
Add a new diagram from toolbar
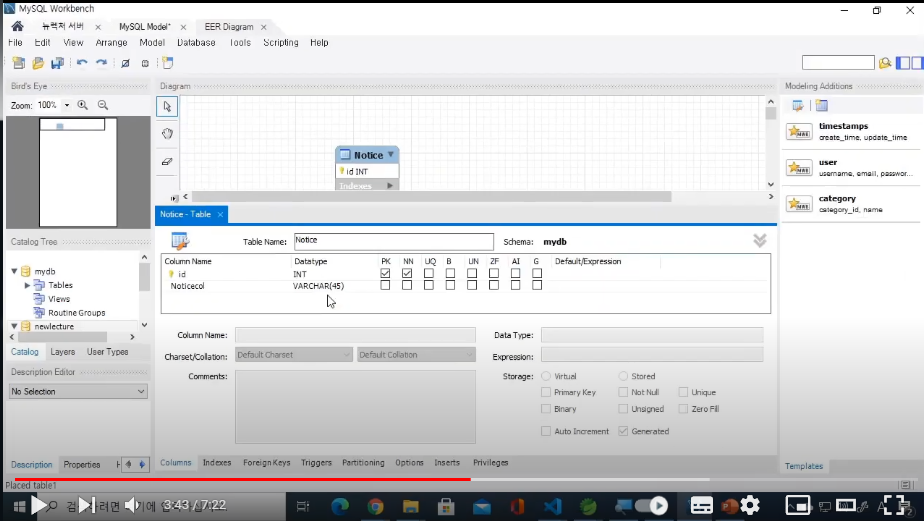(x=168, y=63)
